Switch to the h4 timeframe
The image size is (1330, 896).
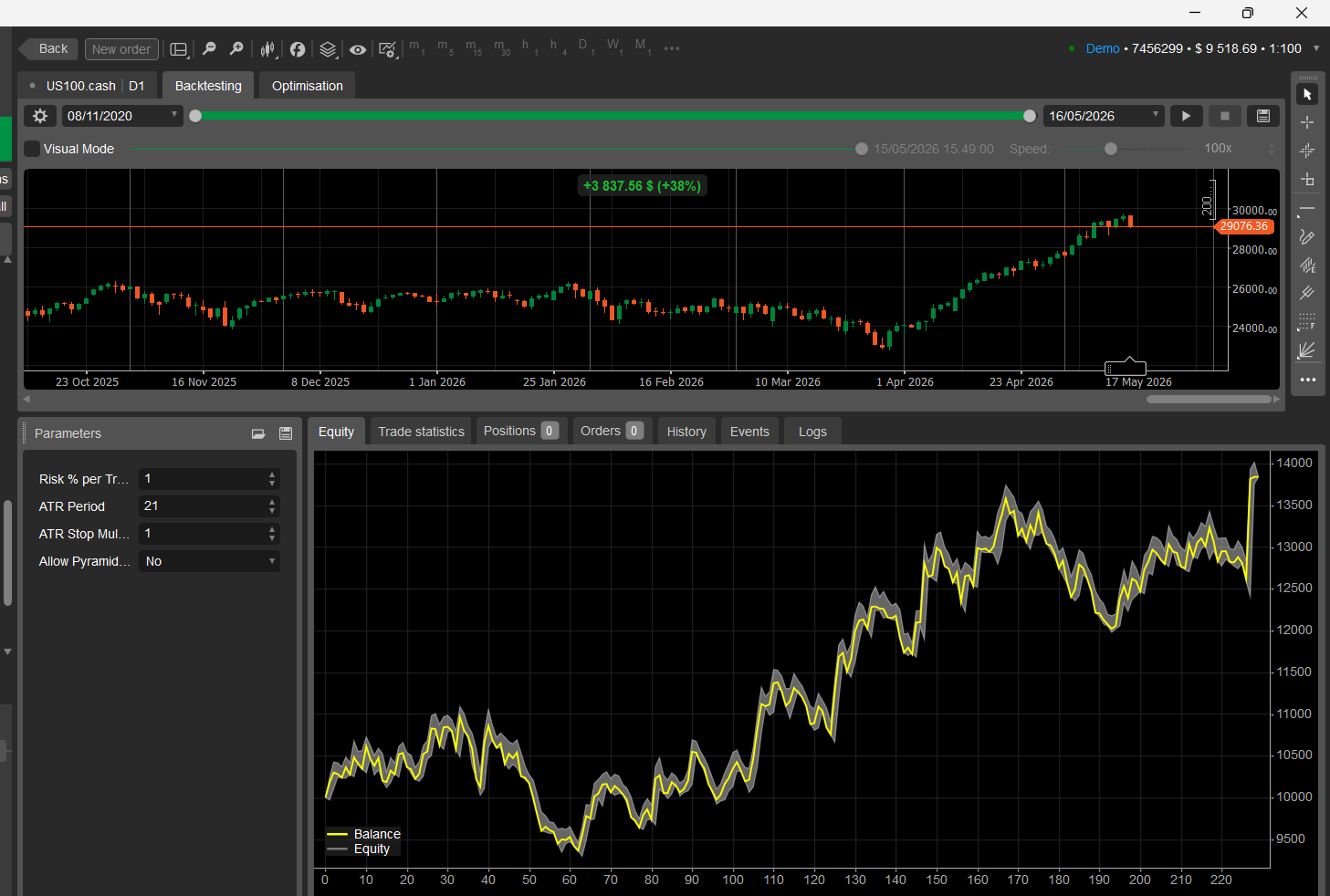pos(558,47)
